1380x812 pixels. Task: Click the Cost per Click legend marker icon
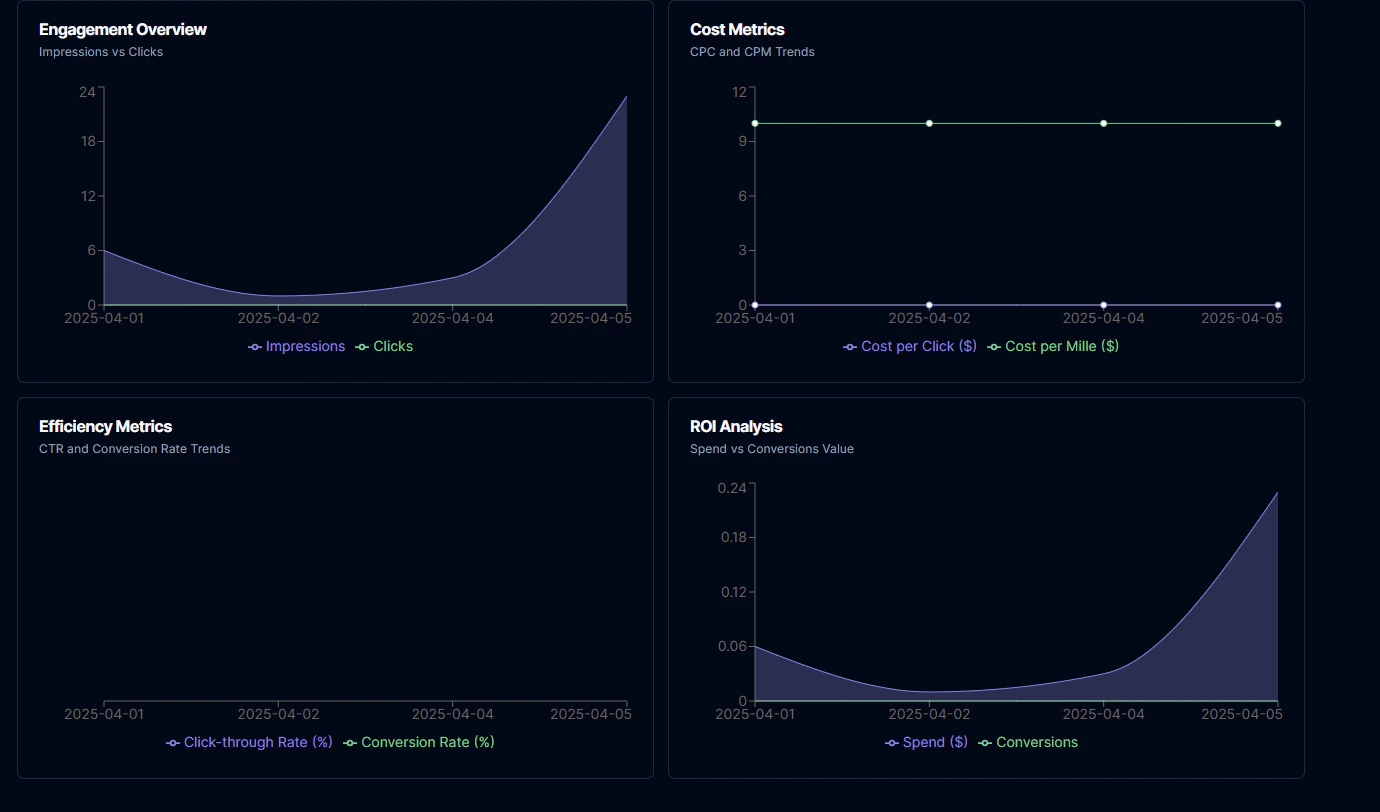point(848,346)
